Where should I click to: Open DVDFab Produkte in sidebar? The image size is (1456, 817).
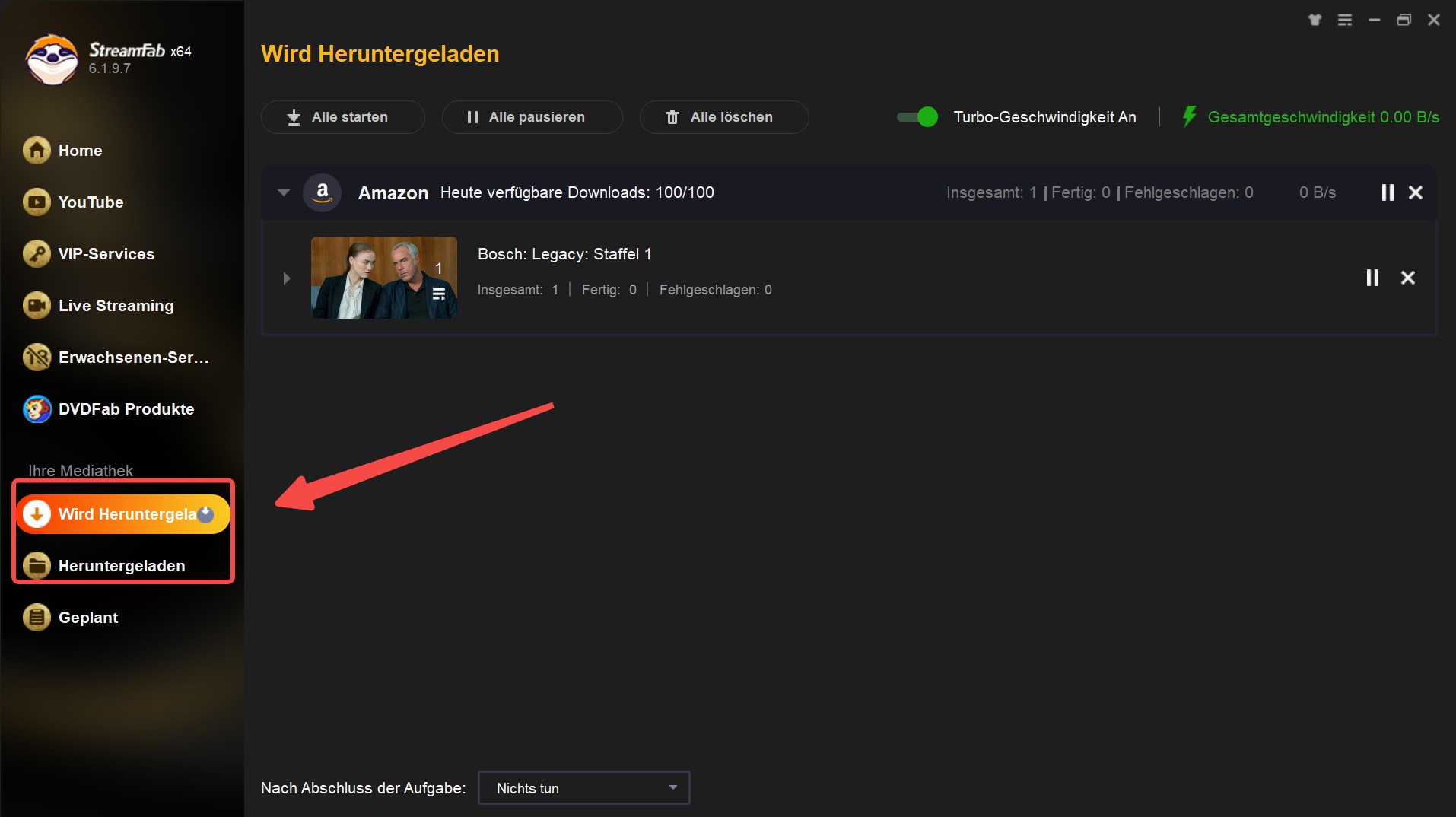click(x=109, y=409)
